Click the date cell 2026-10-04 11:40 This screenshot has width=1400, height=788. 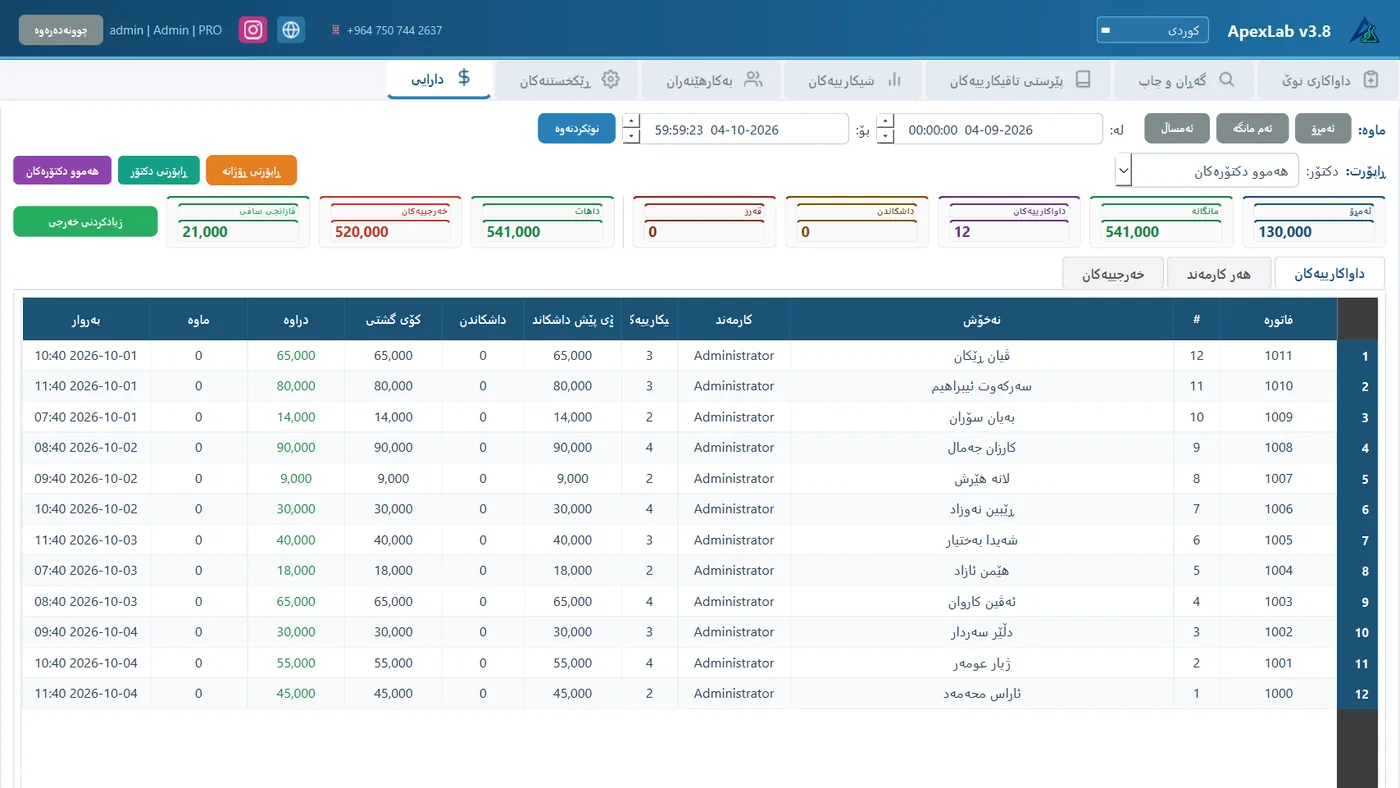point(86,694)
